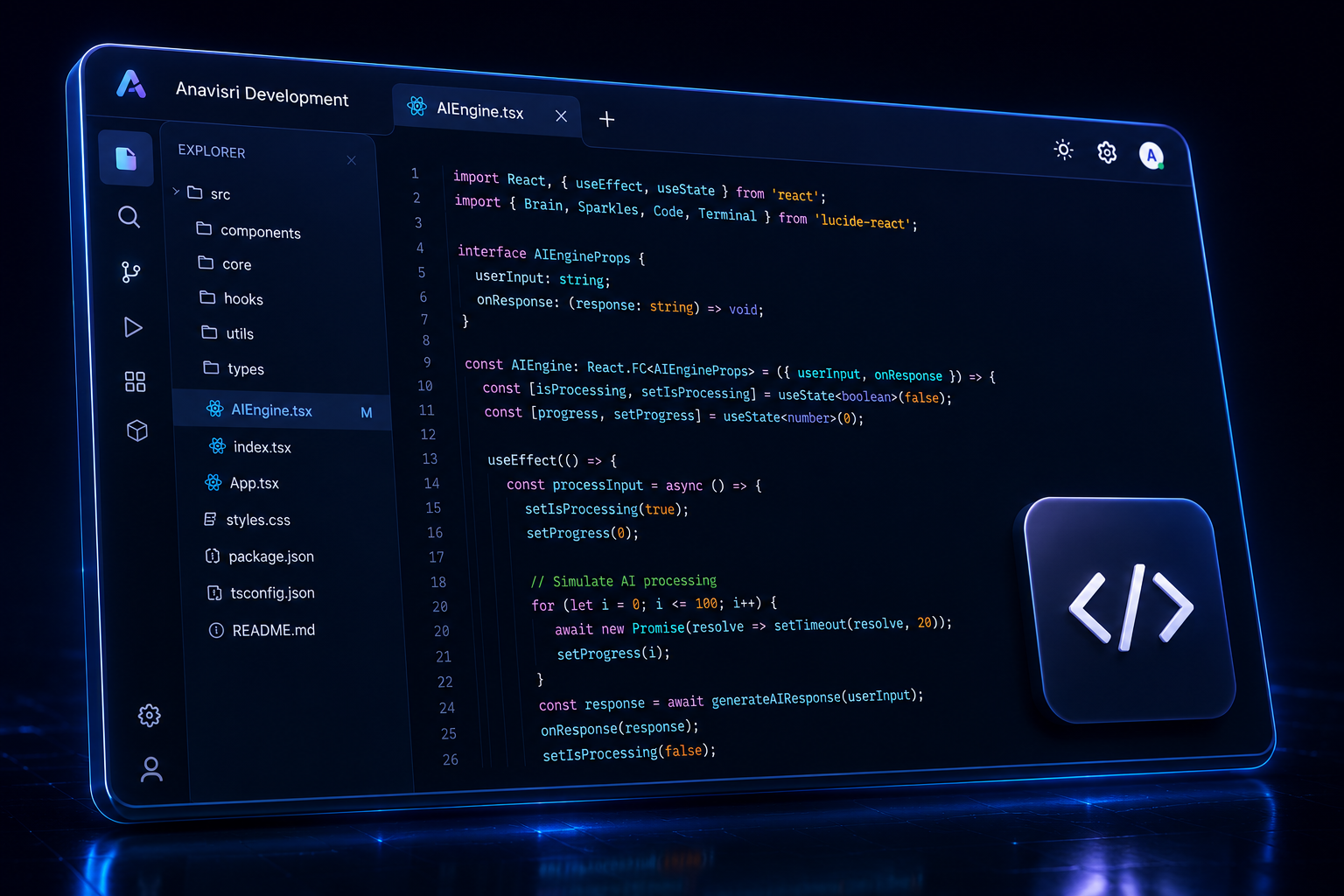Click setIsProcessing(false) line
The height and width of the screenshot is (896, 1344).
click(629, 752)
